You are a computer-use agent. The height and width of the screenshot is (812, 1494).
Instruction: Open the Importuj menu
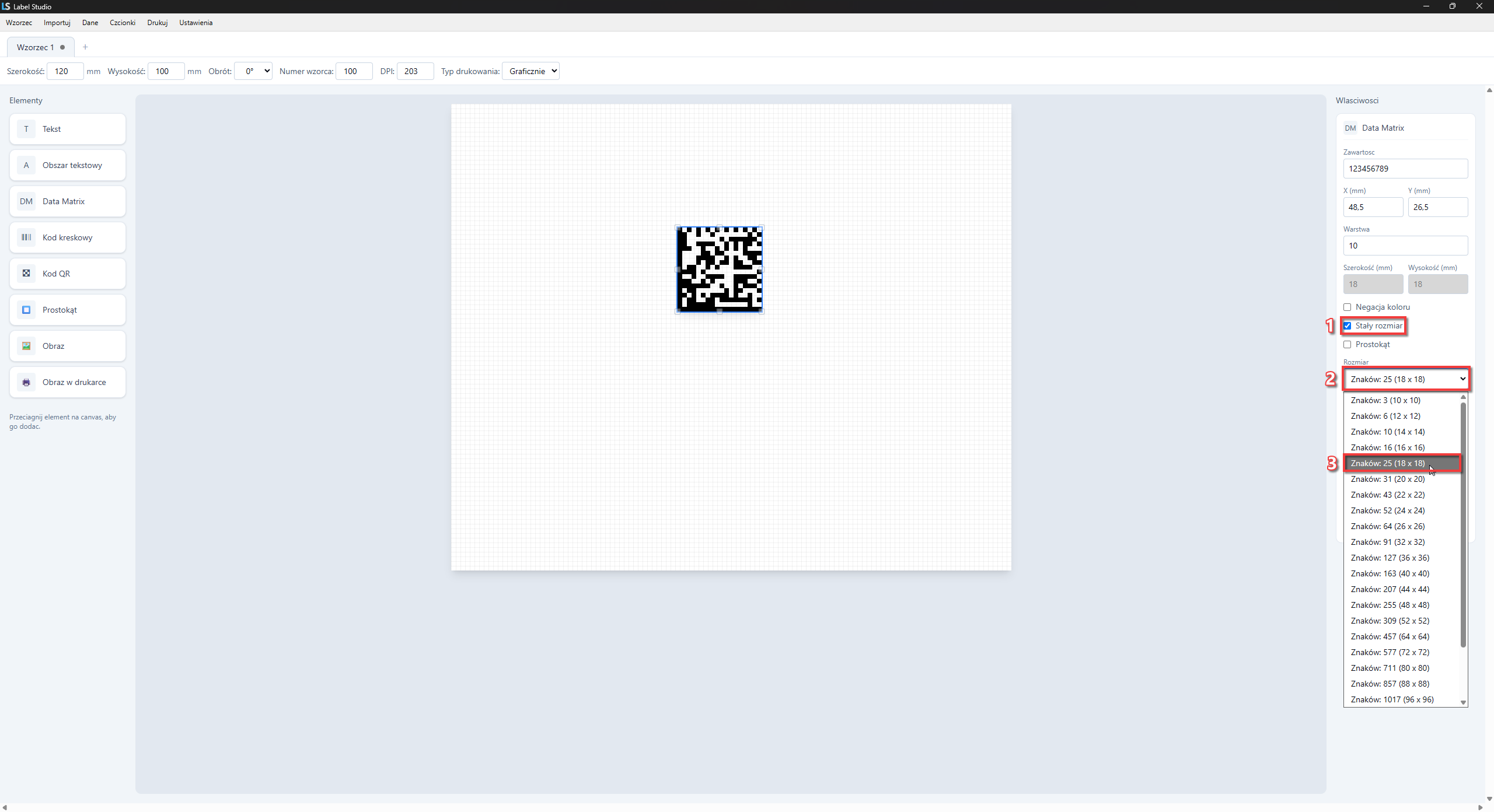click(57, 23)
